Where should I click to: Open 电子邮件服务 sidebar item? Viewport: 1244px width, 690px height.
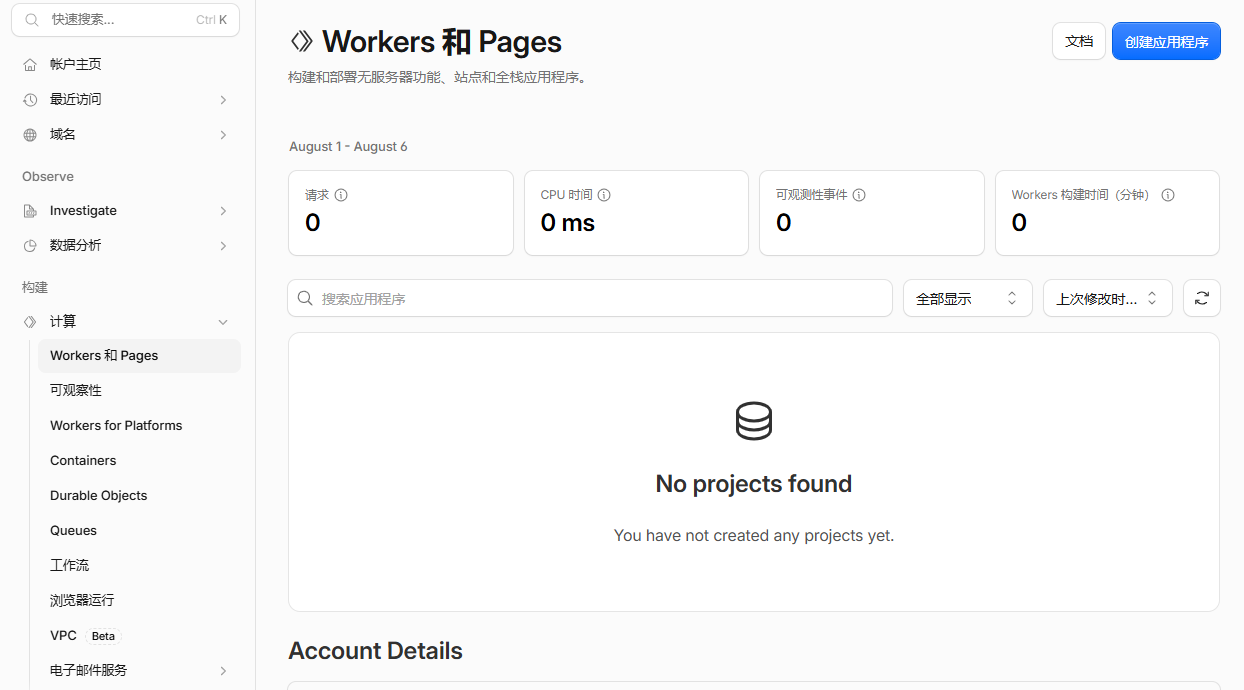[x=139, y=670]
